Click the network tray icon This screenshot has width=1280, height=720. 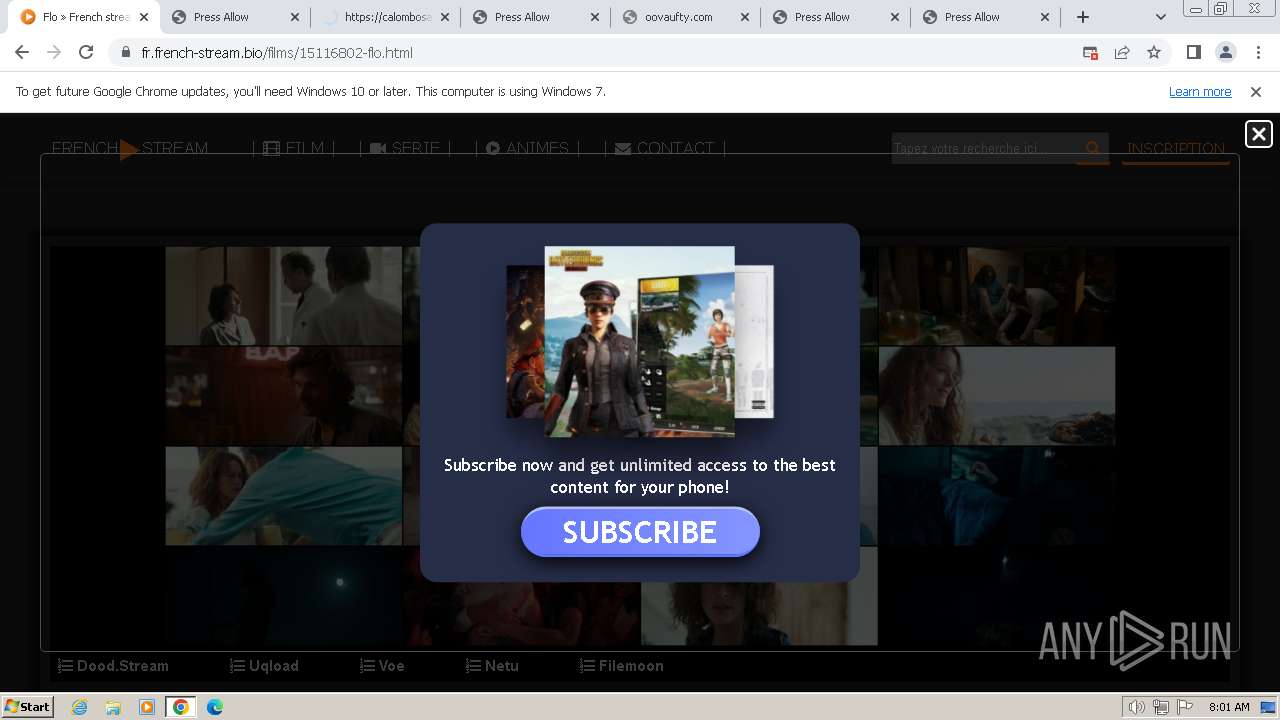point(1161,706)
